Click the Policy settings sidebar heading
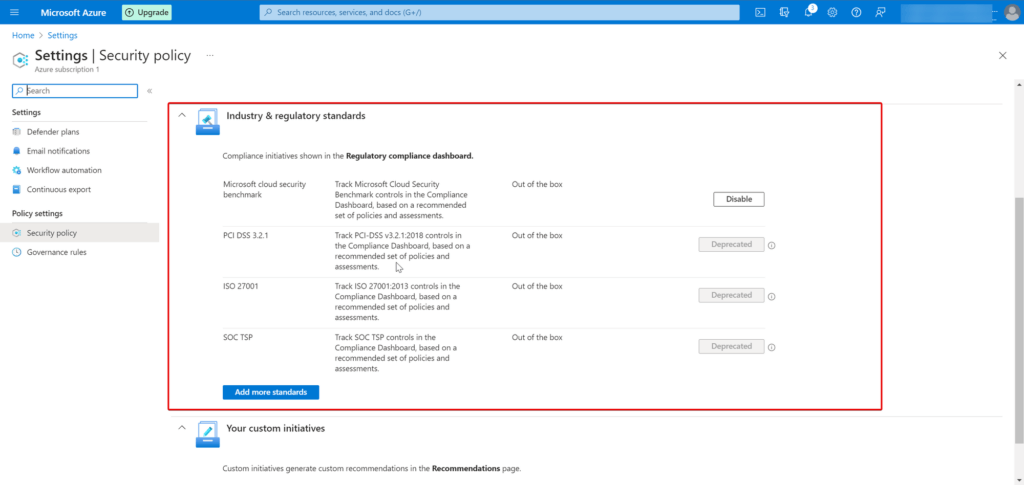Image resolution: width=1024 pixels, height=485 pixels. pyautogui.click(x=37, y=213)
